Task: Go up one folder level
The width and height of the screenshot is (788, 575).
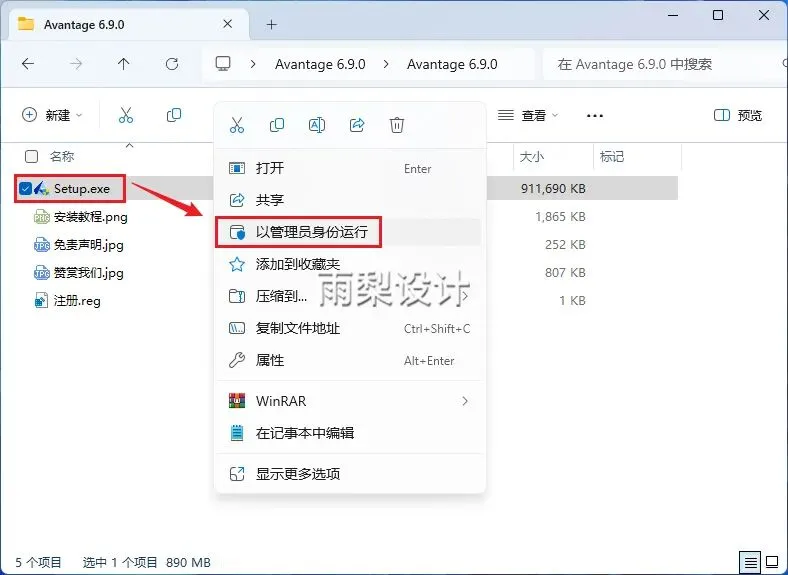Action: point(124,64)
